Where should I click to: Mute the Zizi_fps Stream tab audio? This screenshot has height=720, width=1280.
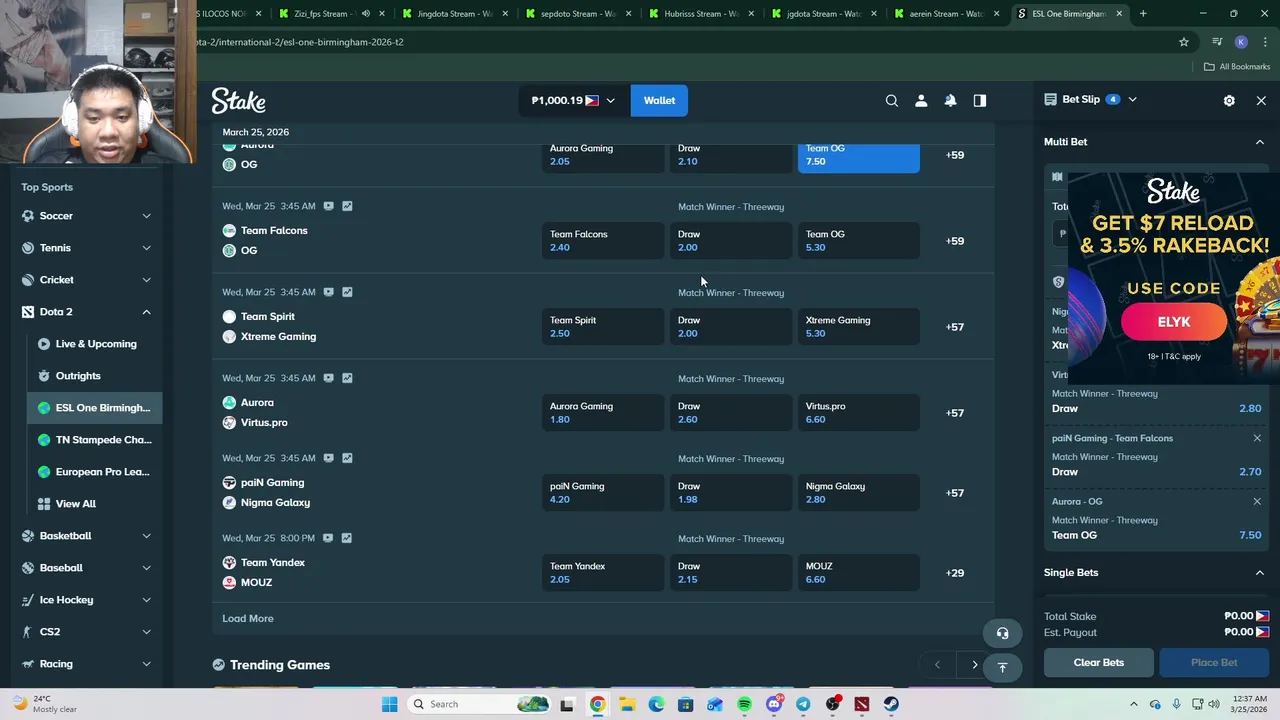tap(365, 14)
